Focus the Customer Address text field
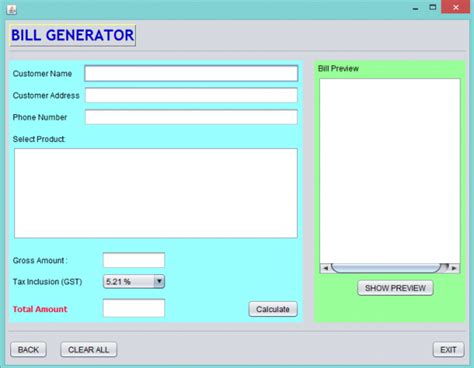 191,95
